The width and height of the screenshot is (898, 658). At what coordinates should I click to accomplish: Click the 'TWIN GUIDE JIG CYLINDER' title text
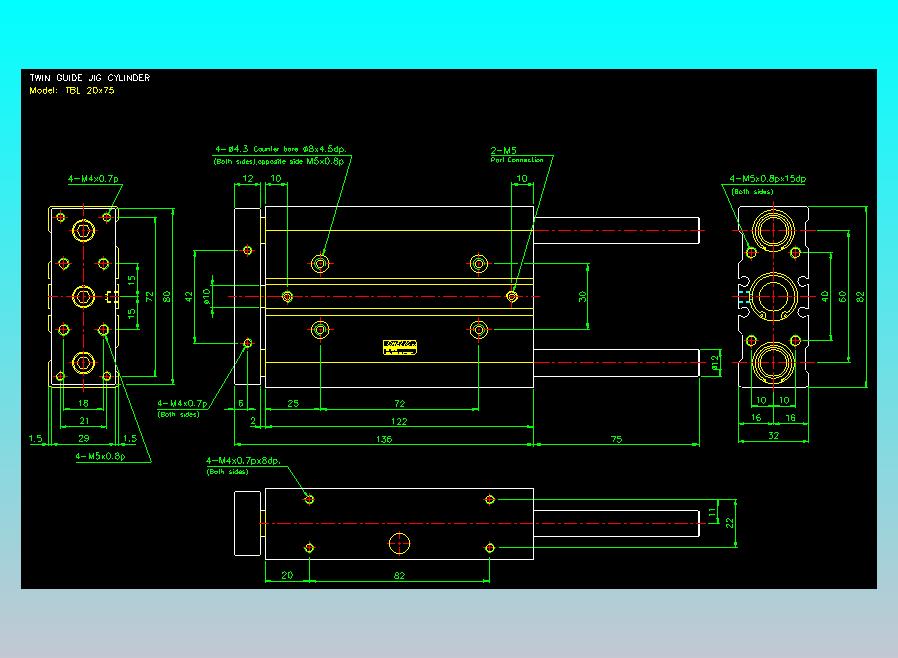pos(90,78)
